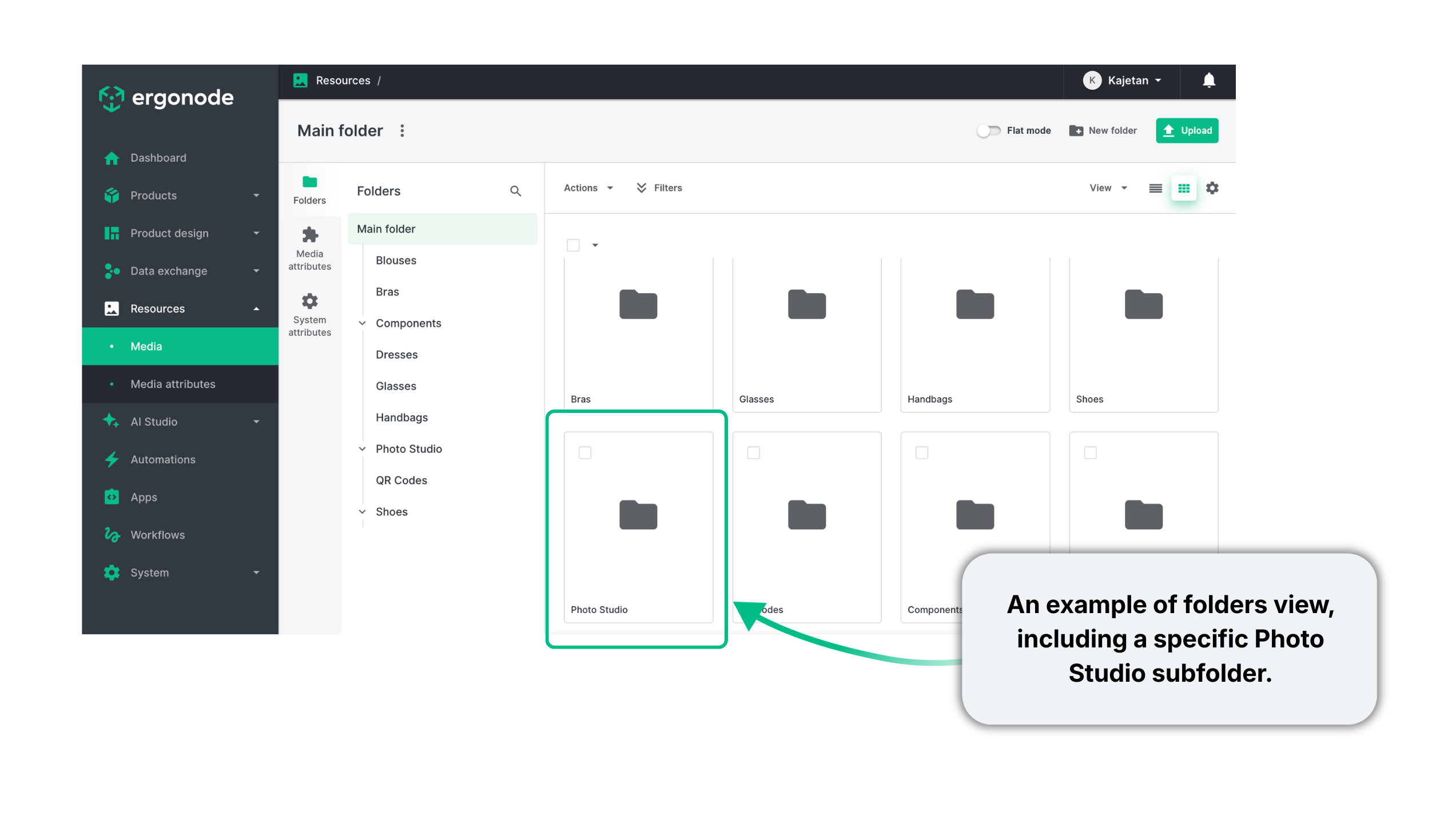Expand the AI Studio menu arrow
Screen dimensions: 1456x819
pos(256,422)
